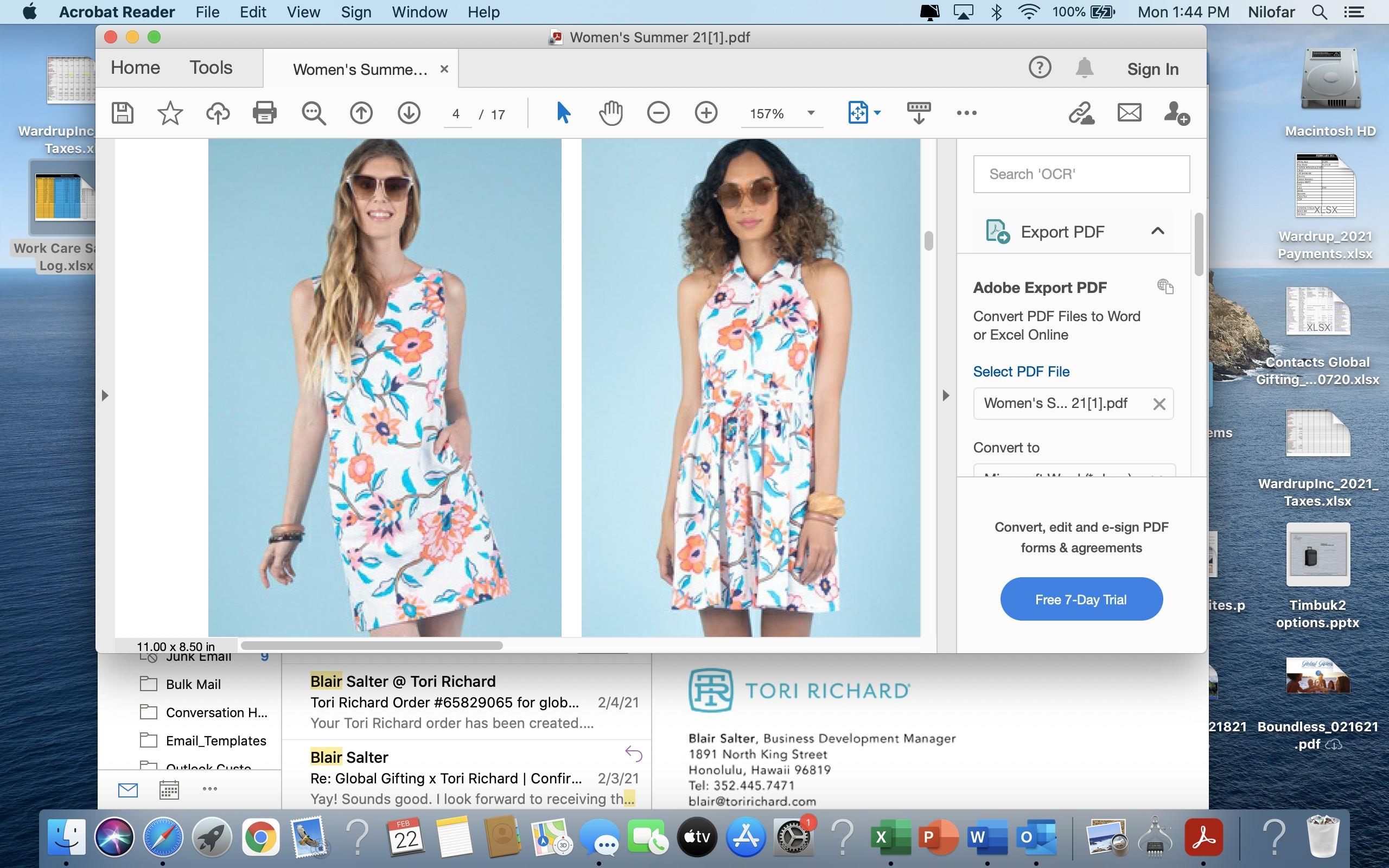This screenshot has height=868, width=1389.
Task: Click the Select PDF File link
Action: point(1021,372)
